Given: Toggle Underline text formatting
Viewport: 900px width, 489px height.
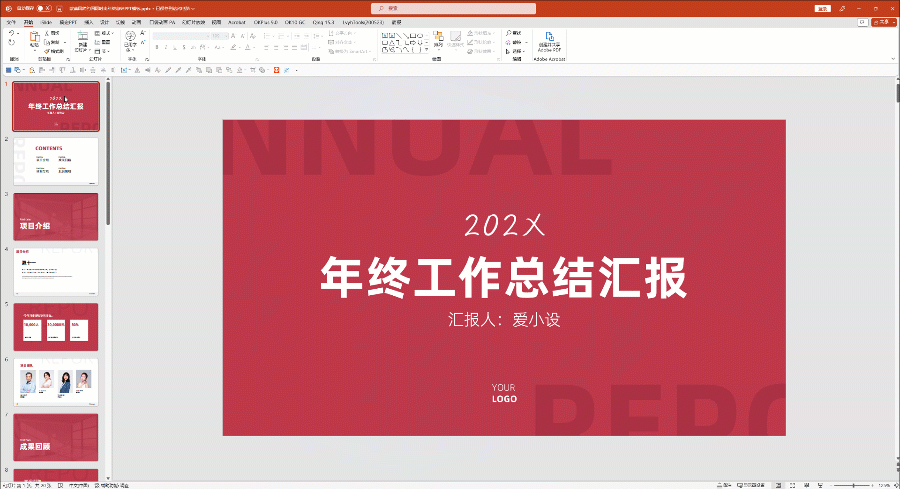Looking at the screenshot, I should [174, 47].
